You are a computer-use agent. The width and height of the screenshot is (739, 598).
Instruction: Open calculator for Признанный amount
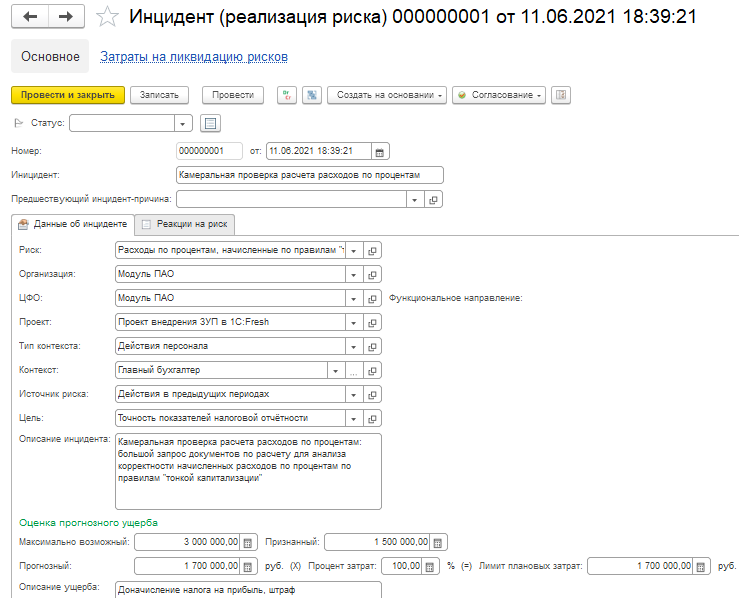click(x=438, y=542)
